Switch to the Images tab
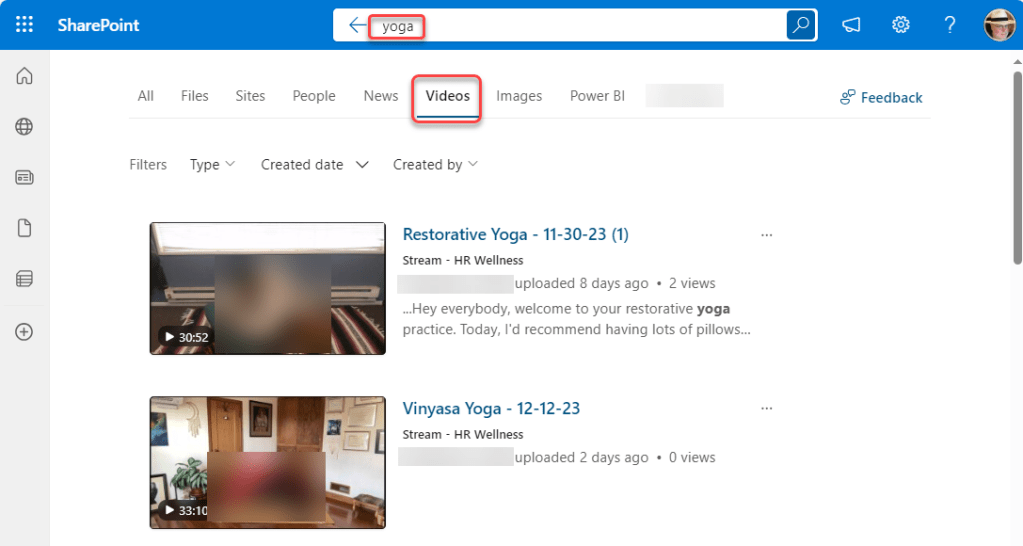1023x546 pixels. point(519,96)
